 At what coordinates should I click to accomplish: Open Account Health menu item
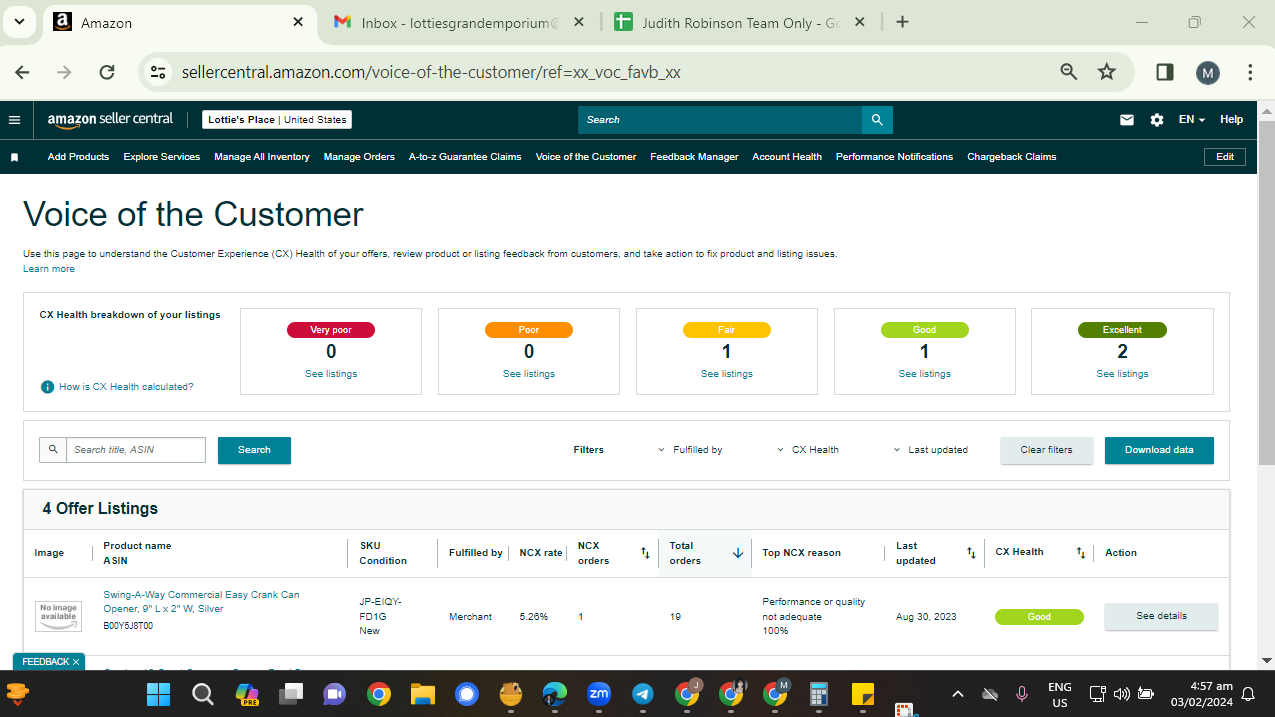pos(787,157)
